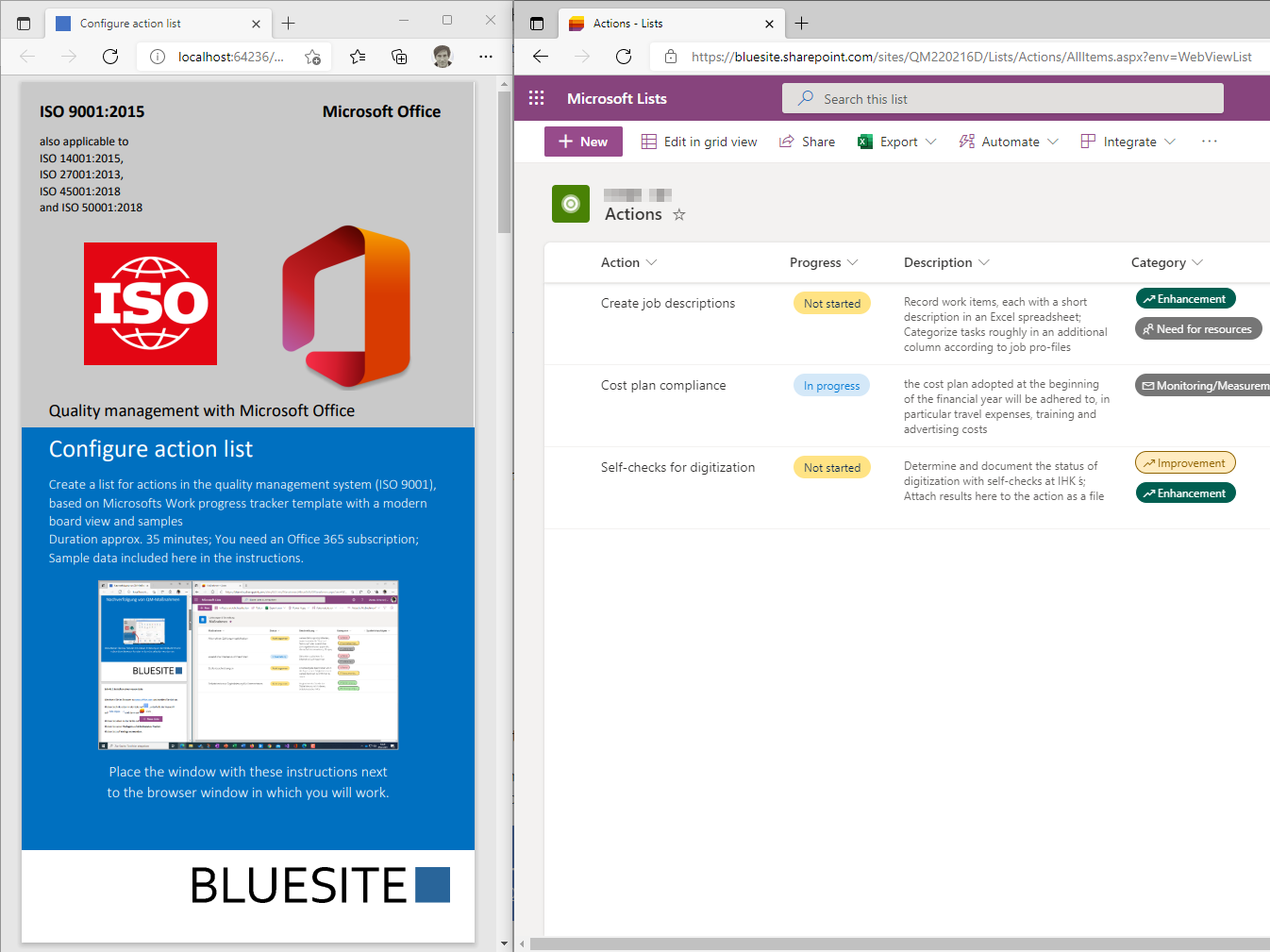Click the green Actions list icon
This screenshot has height=952, width=1270.
571,204
